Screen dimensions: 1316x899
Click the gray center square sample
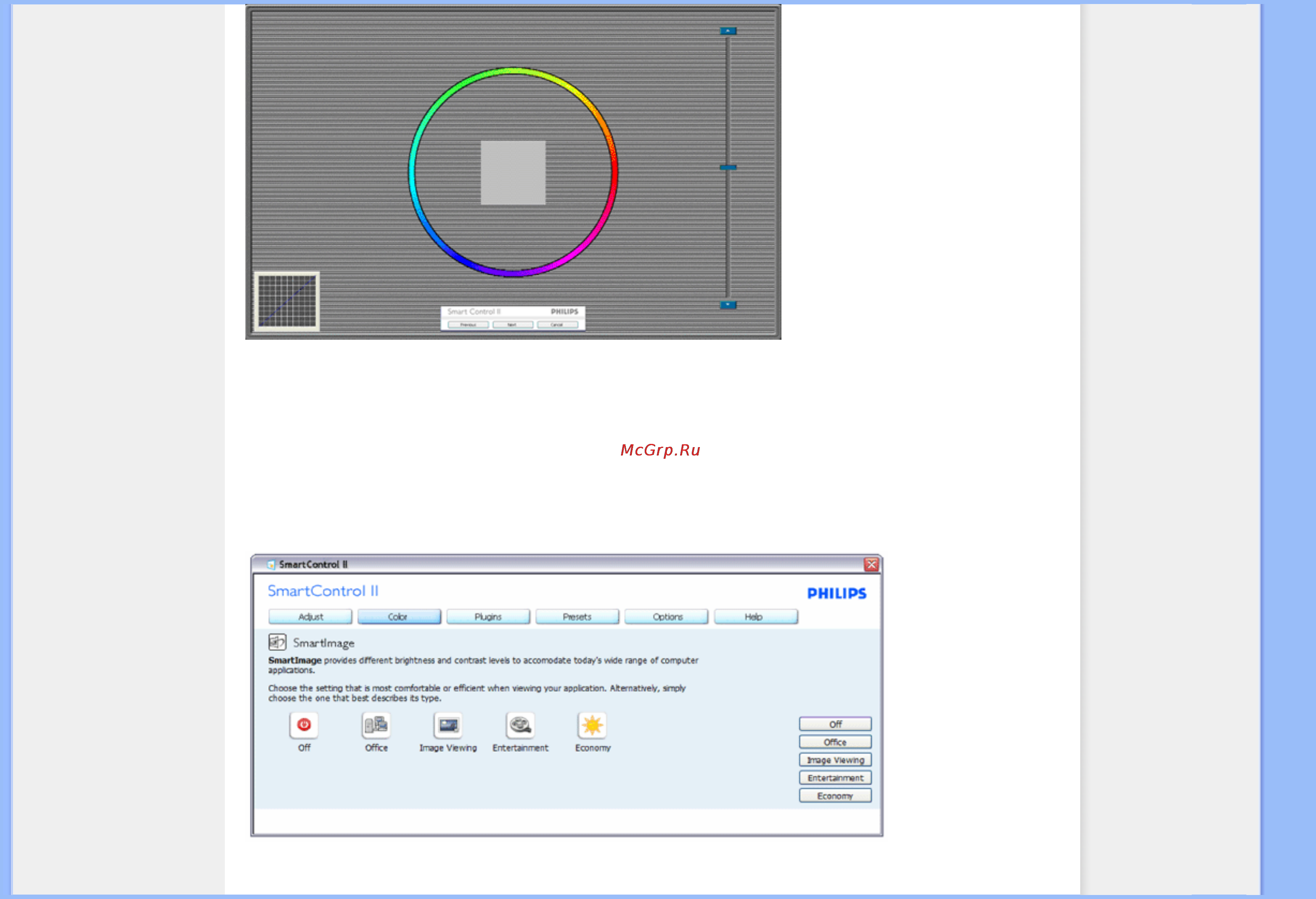tap(513, 172)
